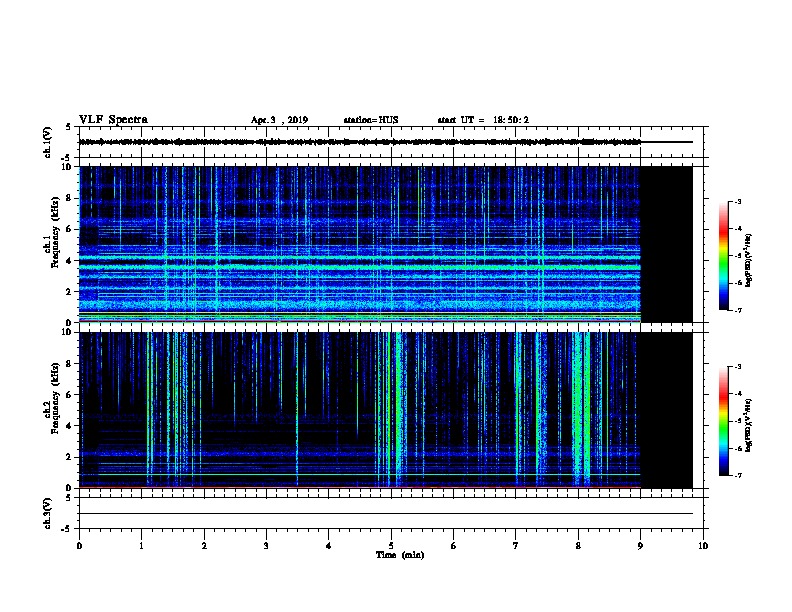792x612 pixels.
Task: Click the "VLF Spectra" plot title
Action: [113, 120]
